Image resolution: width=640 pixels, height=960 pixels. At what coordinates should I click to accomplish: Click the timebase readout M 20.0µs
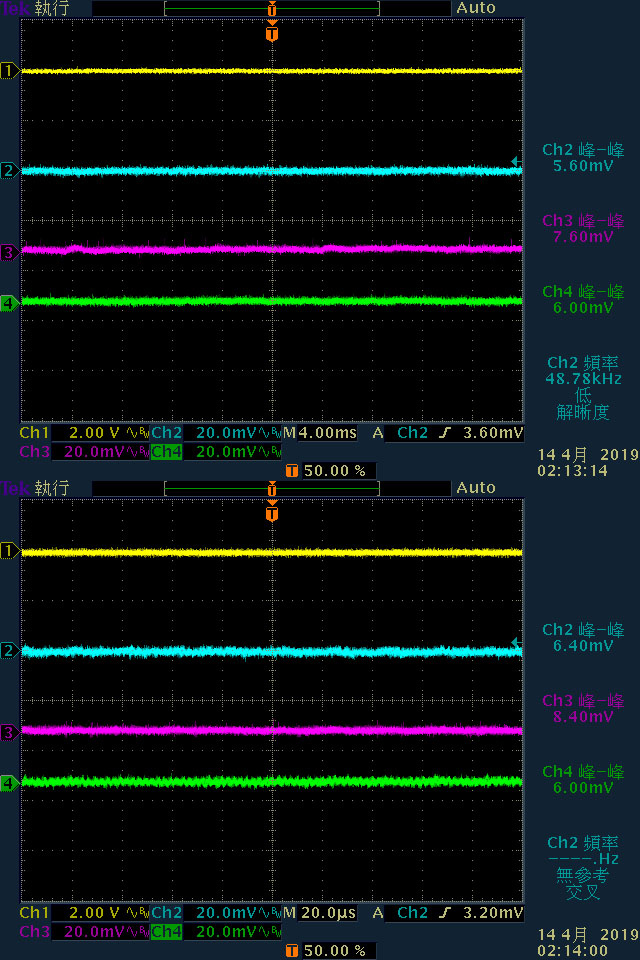pyautogui.click(x=320, y=913)
